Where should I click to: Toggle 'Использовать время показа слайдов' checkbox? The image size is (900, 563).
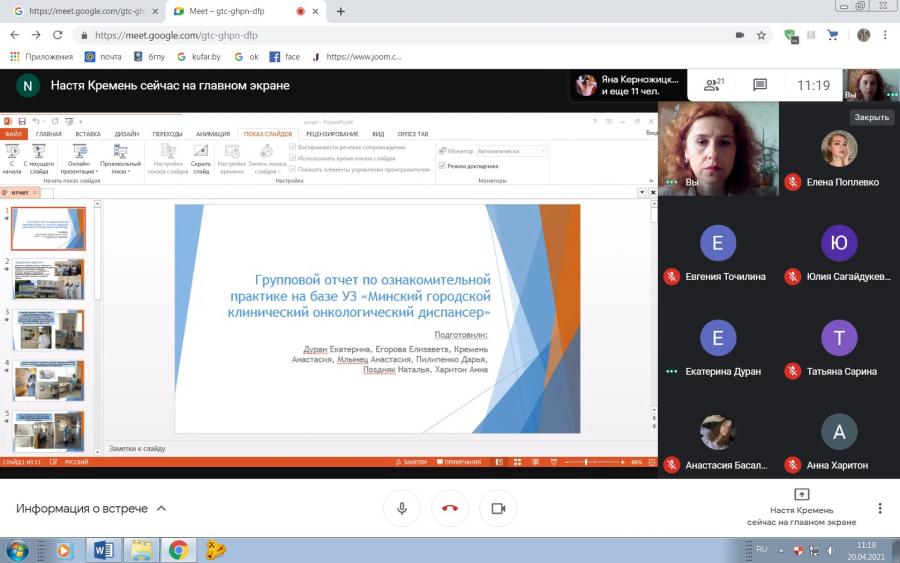click(x=293, y=158)
